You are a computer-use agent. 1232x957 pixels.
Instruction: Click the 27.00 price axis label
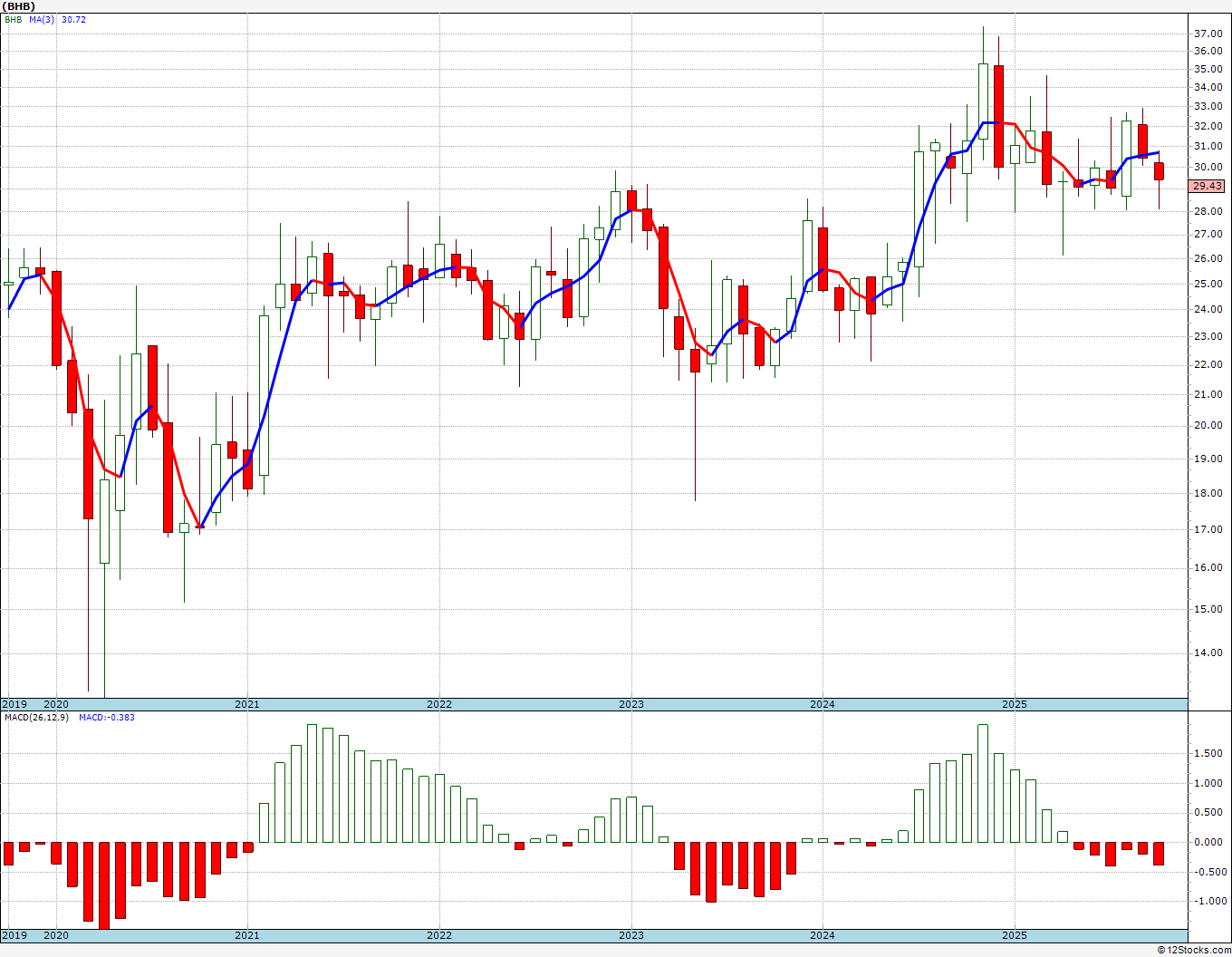[1208, 234]
